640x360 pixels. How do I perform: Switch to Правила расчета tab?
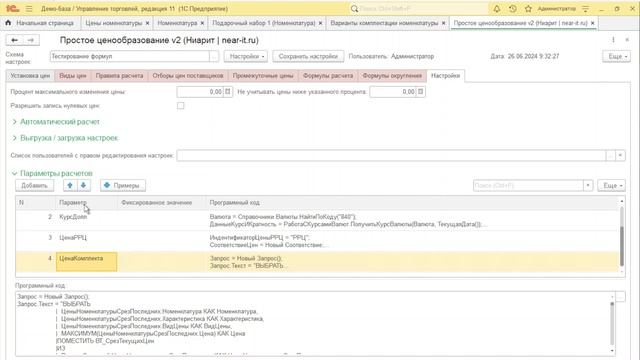pyautogui.click(x=119, y=76)
